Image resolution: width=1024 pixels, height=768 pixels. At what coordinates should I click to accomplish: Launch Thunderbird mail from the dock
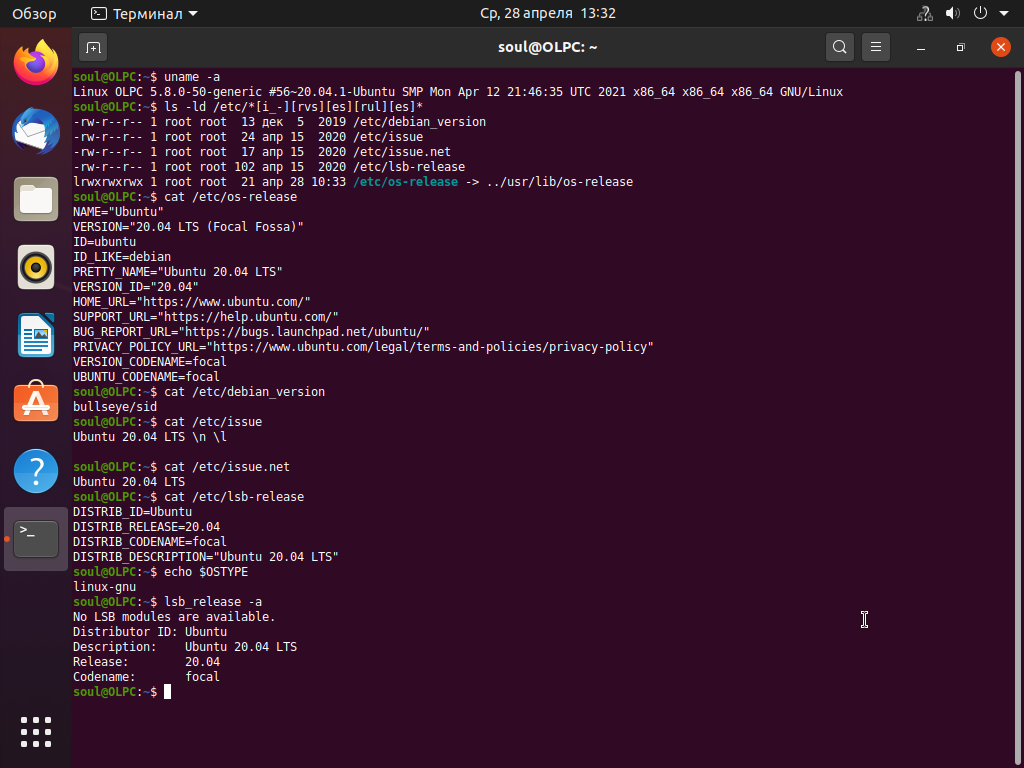[36, 131]
